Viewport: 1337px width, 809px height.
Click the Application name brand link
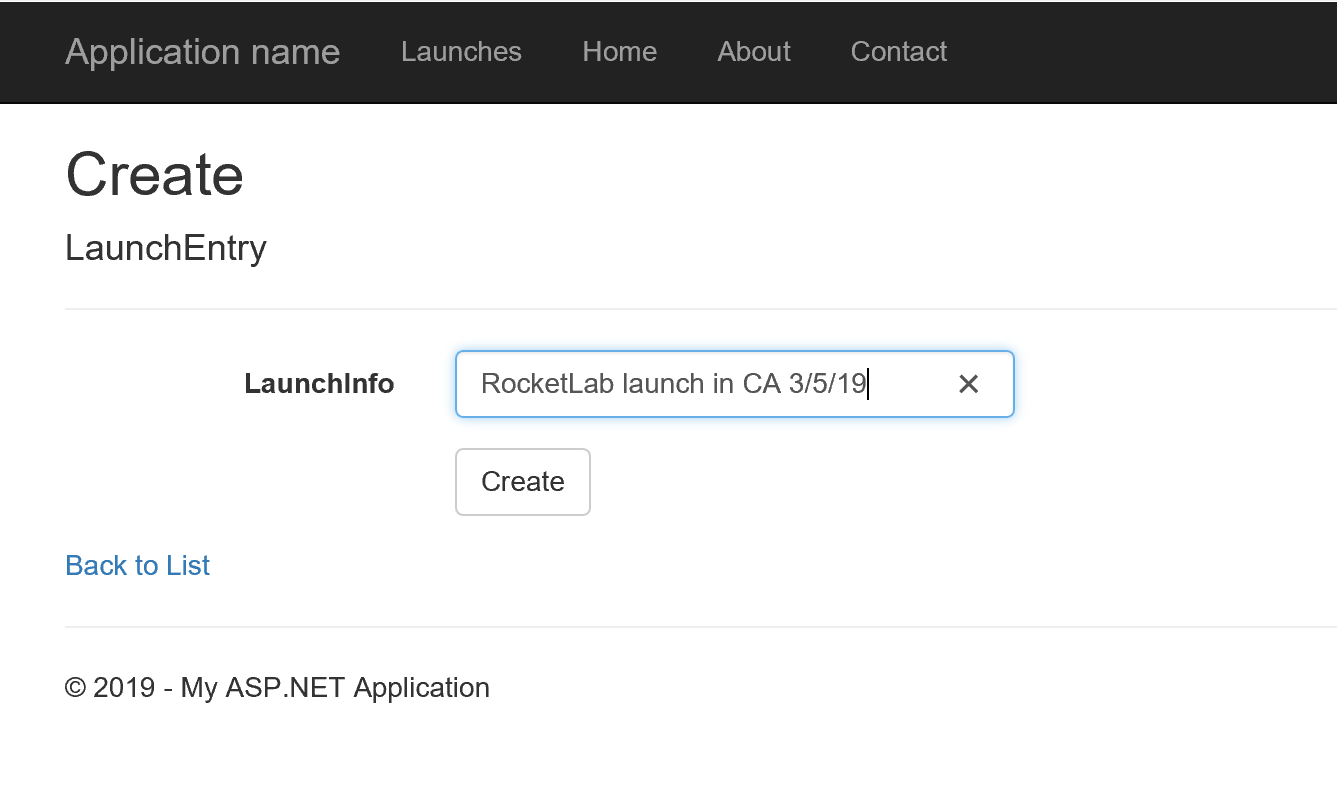click(202, 52)
